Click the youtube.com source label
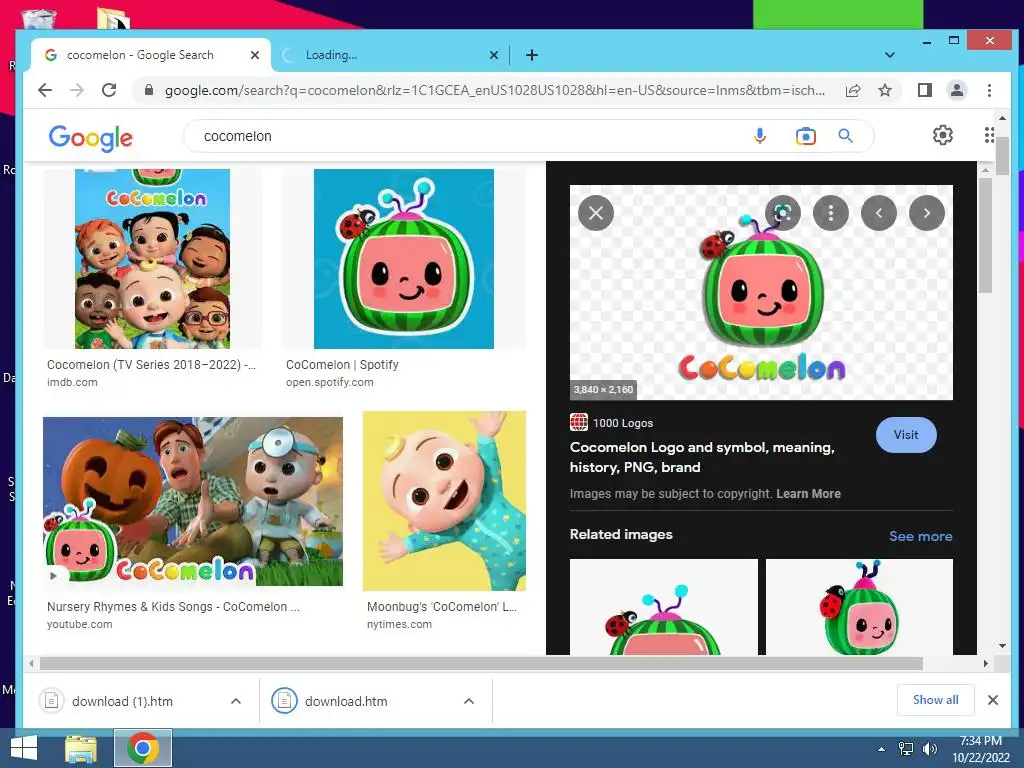The width and height of the screenshot is (1024, 768). pos(80,624)
